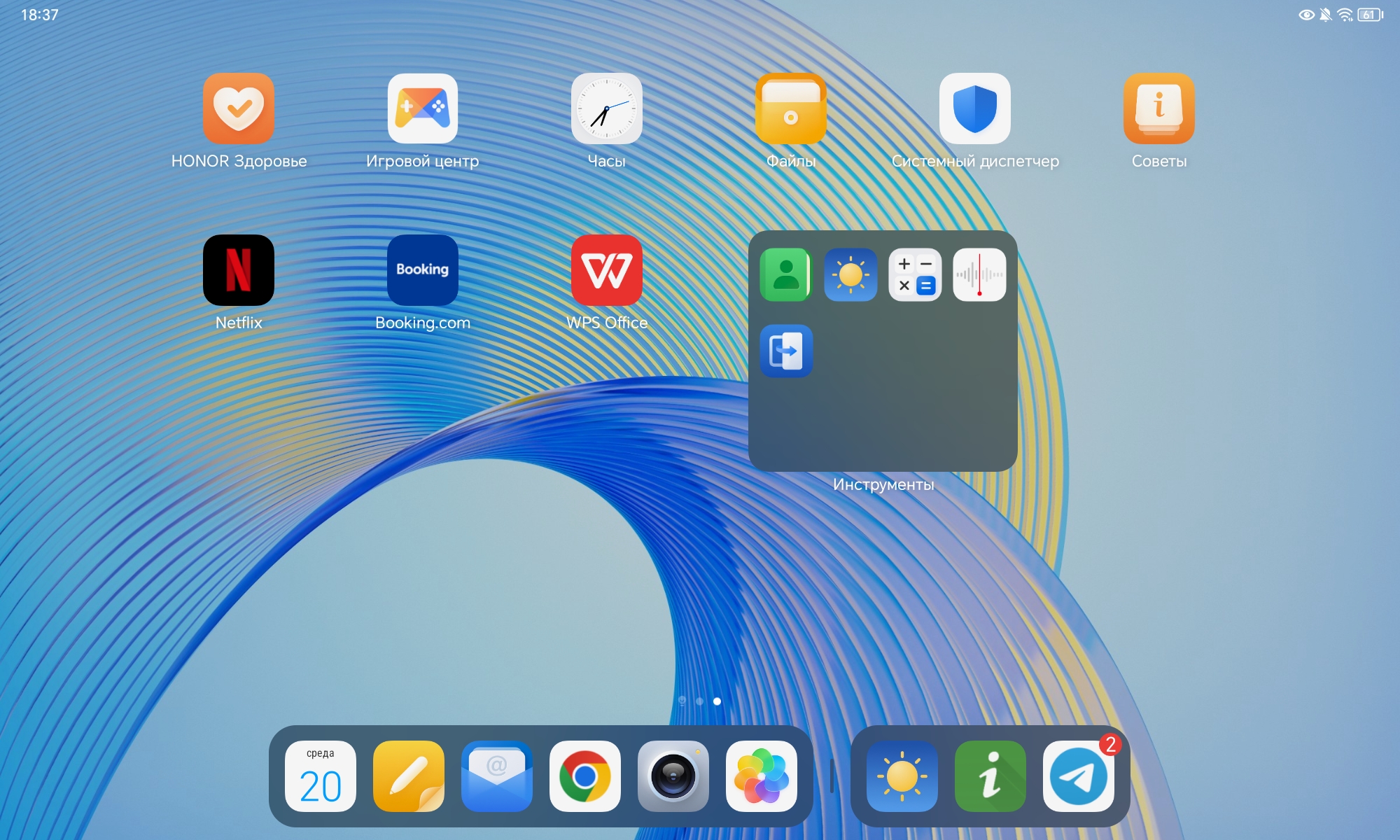Image resolution: width=1400 pixels, height=840 pixels.
Task: Tap the muted bell status icon
Action: click(1325, 15)
